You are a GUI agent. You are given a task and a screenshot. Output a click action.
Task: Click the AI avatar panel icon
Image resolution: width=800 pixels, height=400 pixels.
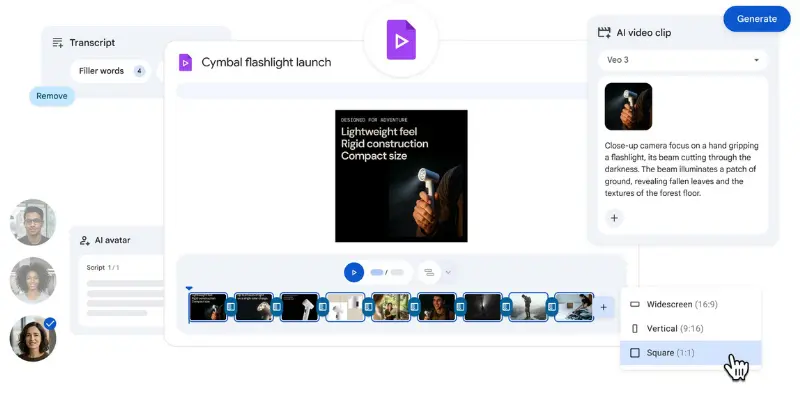click(x=85, y=240)
